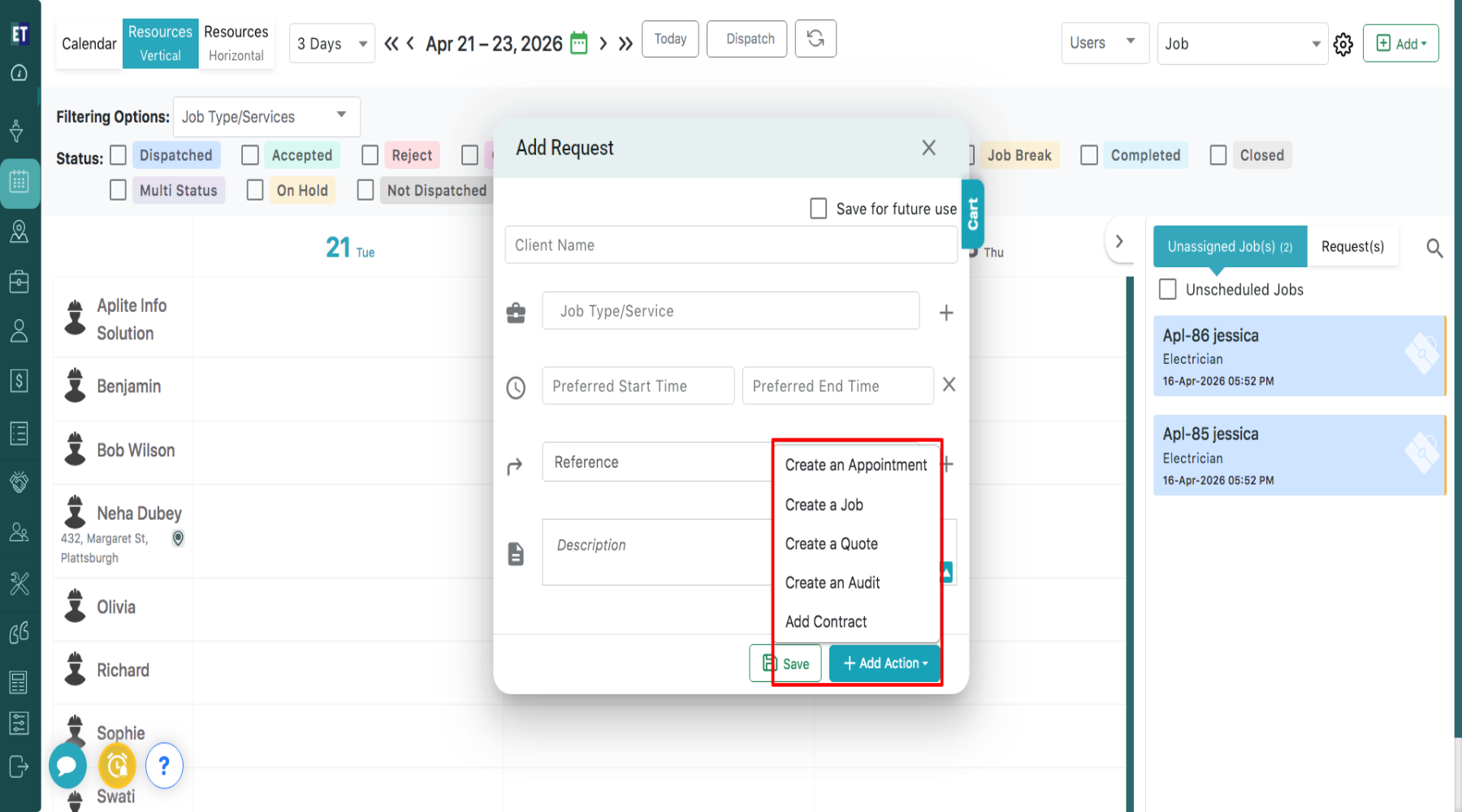Select Create a Quote from action menu
Image resolution: width=1462 pixels, height=812 pixels.
tap(831, 544)
